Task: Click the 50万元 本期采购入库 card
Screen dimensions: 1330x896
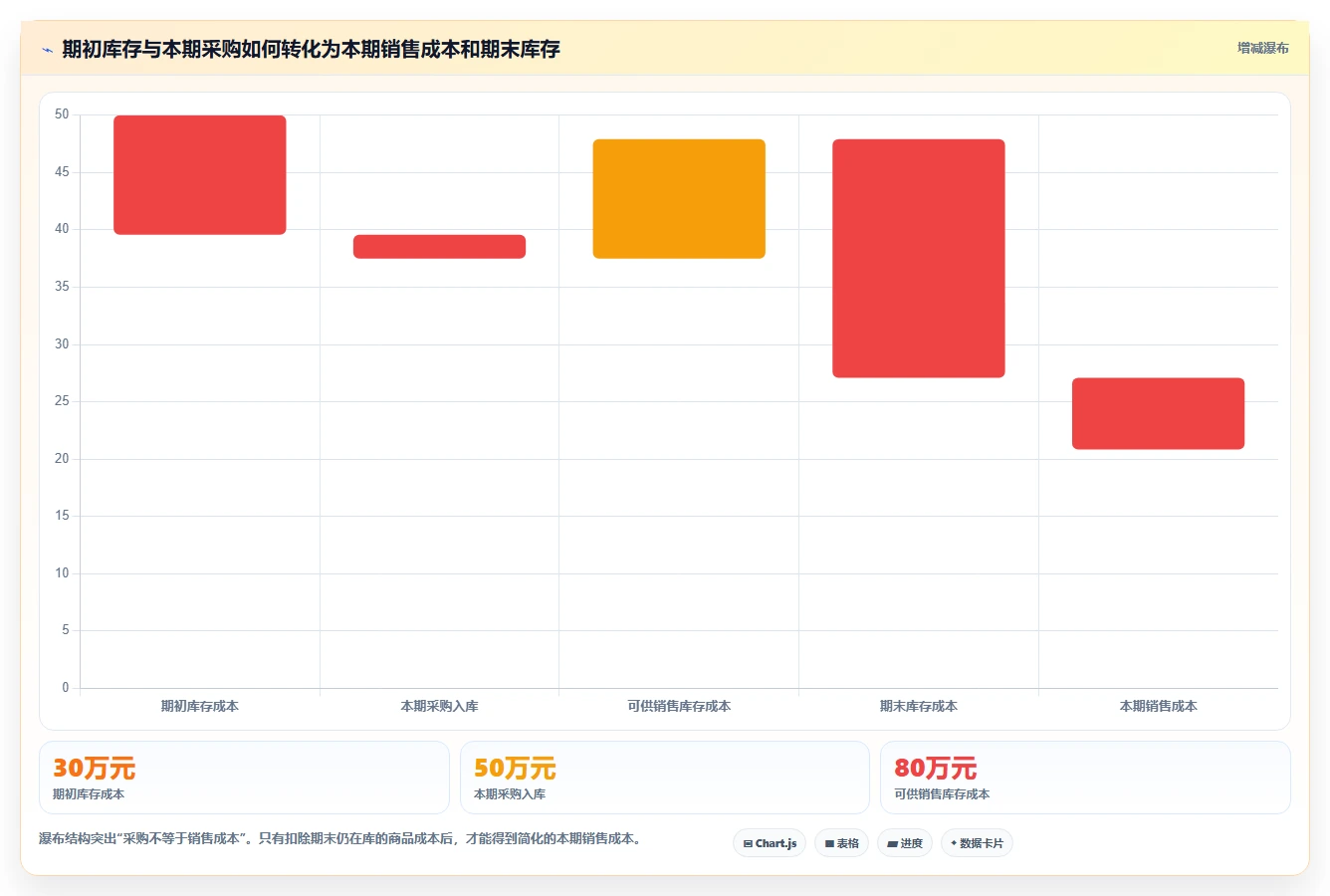Action: (664, 778)
